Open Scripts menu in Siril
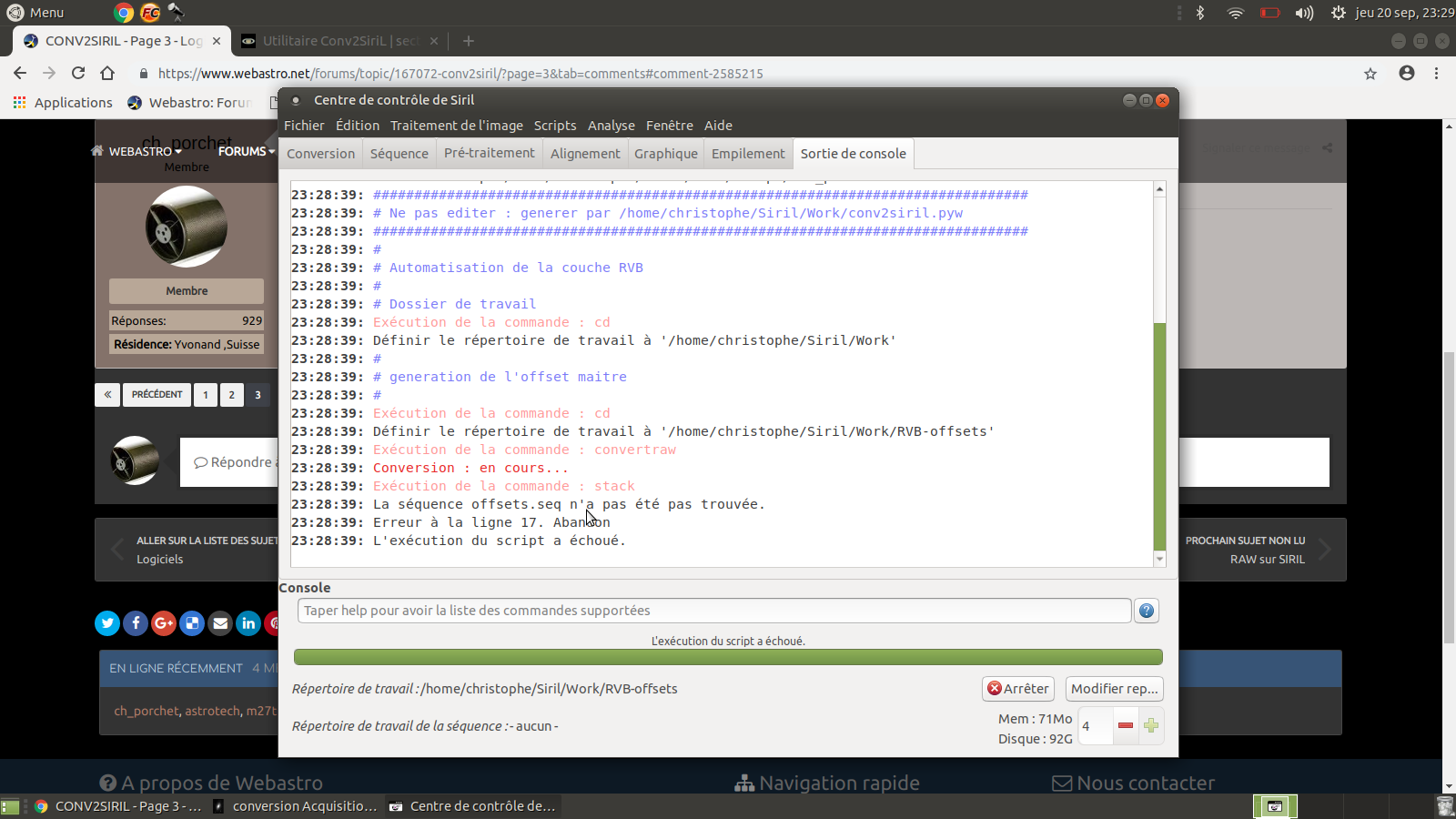This screenshot has height=819, width=1456. tap(555, 126)
